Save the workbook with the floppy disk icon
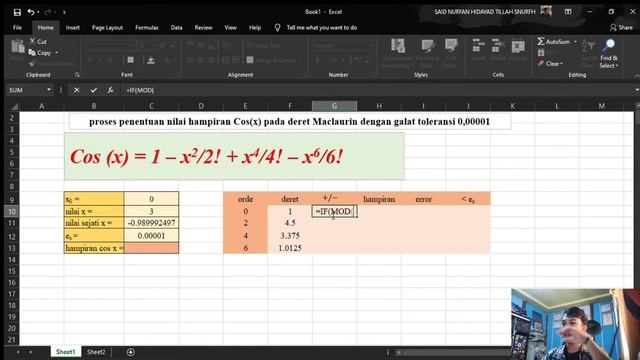Viewport: 640px width, 360px height. coord(17,12)
